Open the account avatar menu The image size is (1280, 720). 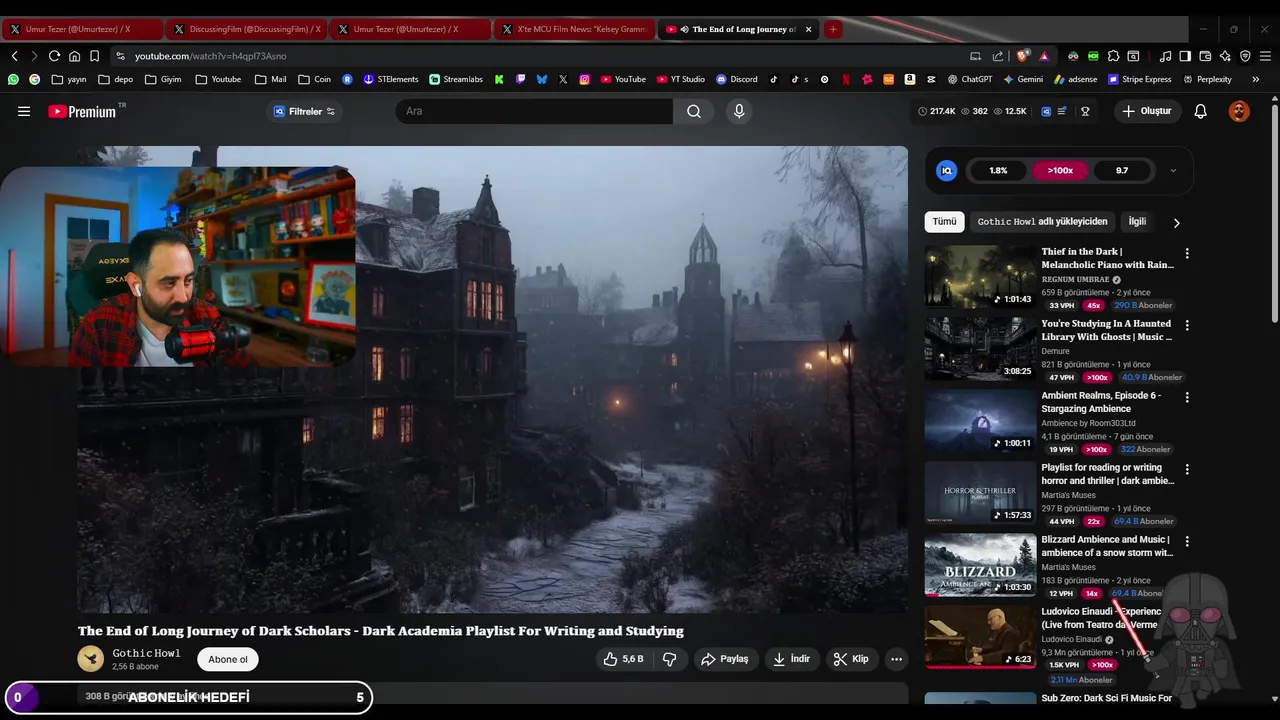pyautogui.click(x=1239, y=111)
